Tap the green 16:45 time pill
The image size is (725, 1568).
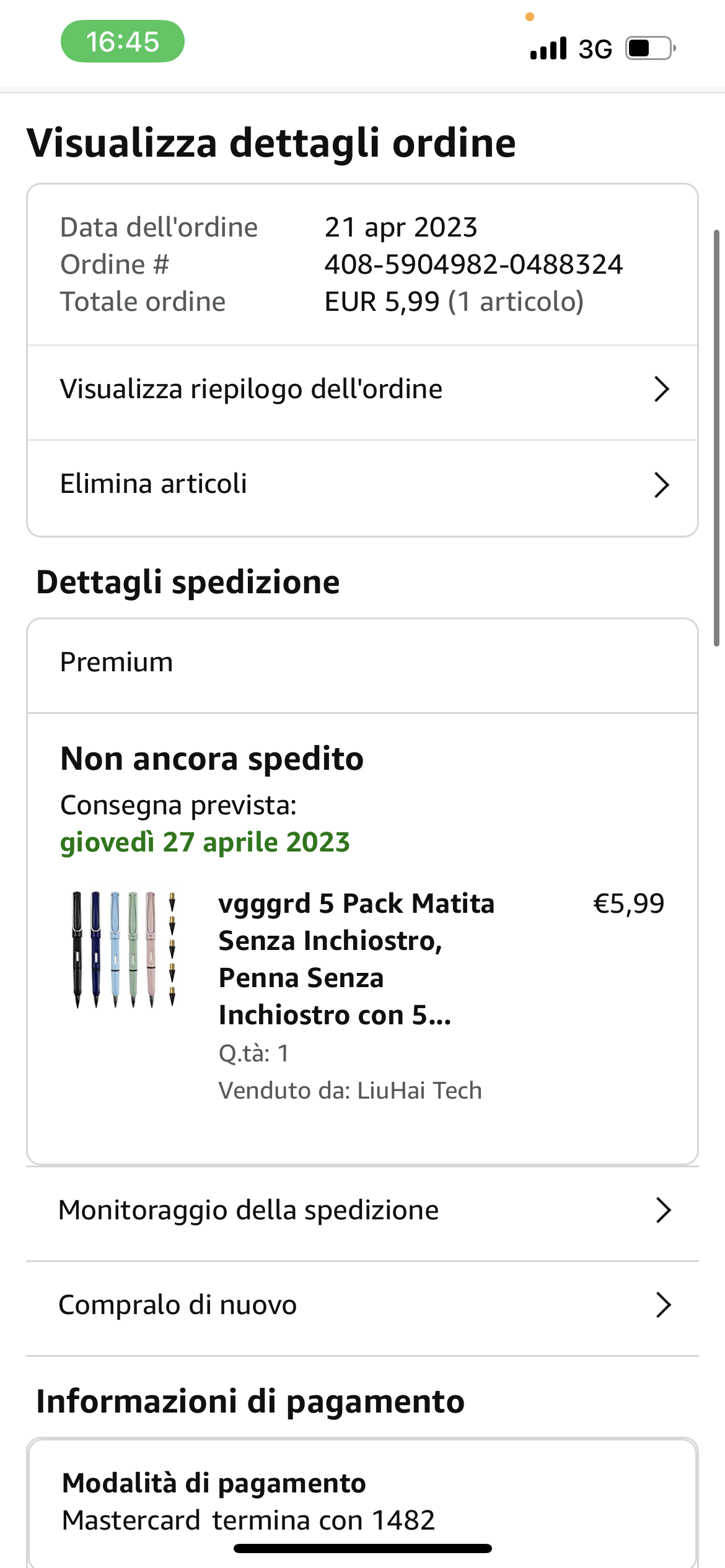[123, 41]
